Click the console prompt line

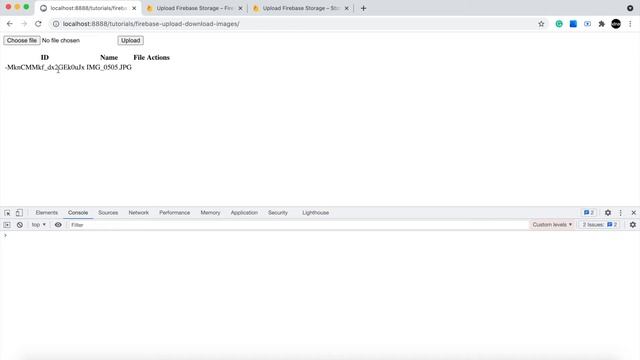[320, 236]
